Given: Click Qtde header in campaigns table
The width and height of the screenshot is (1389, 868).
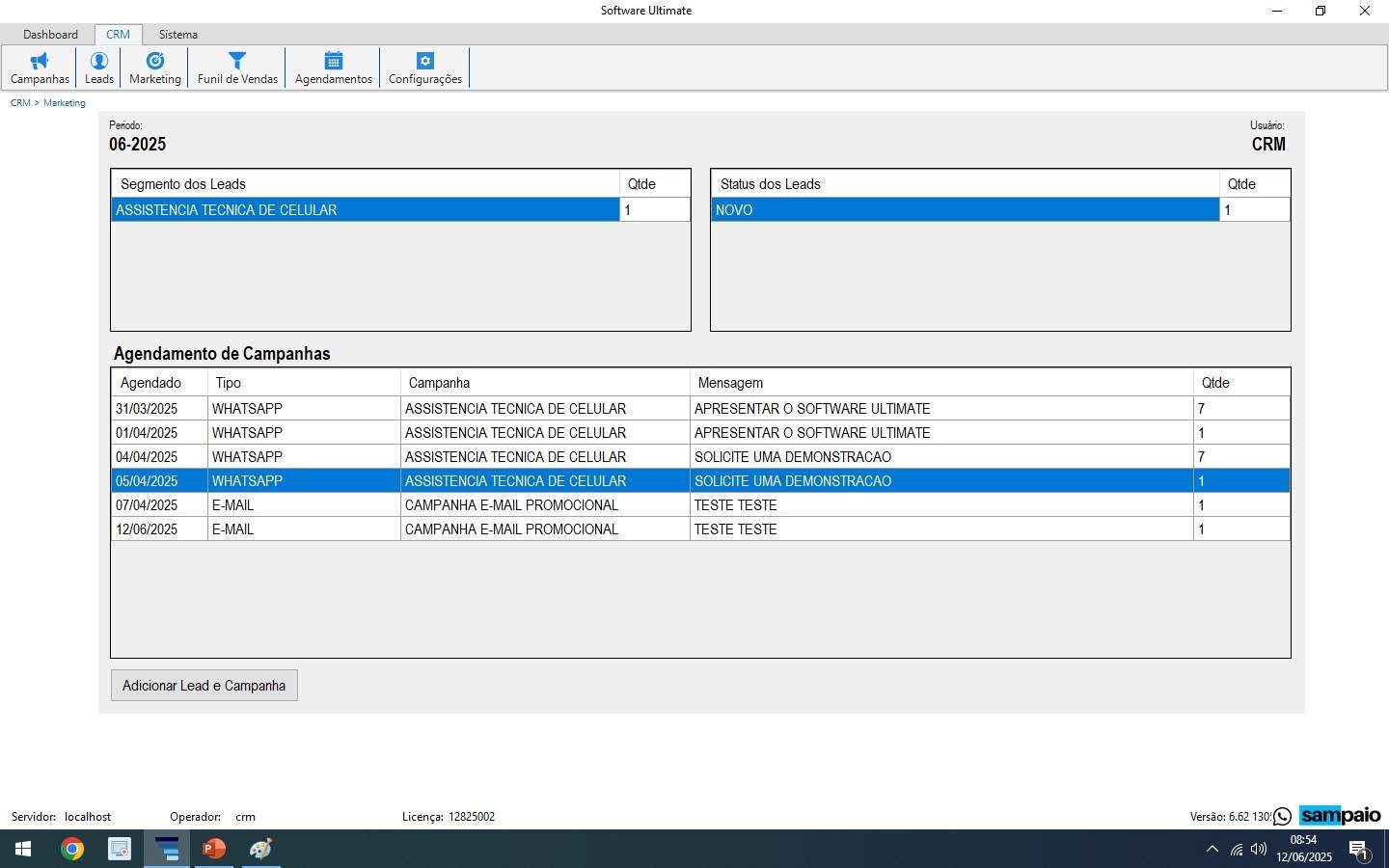Looking at the screenshot, I should click(1241, 383).
